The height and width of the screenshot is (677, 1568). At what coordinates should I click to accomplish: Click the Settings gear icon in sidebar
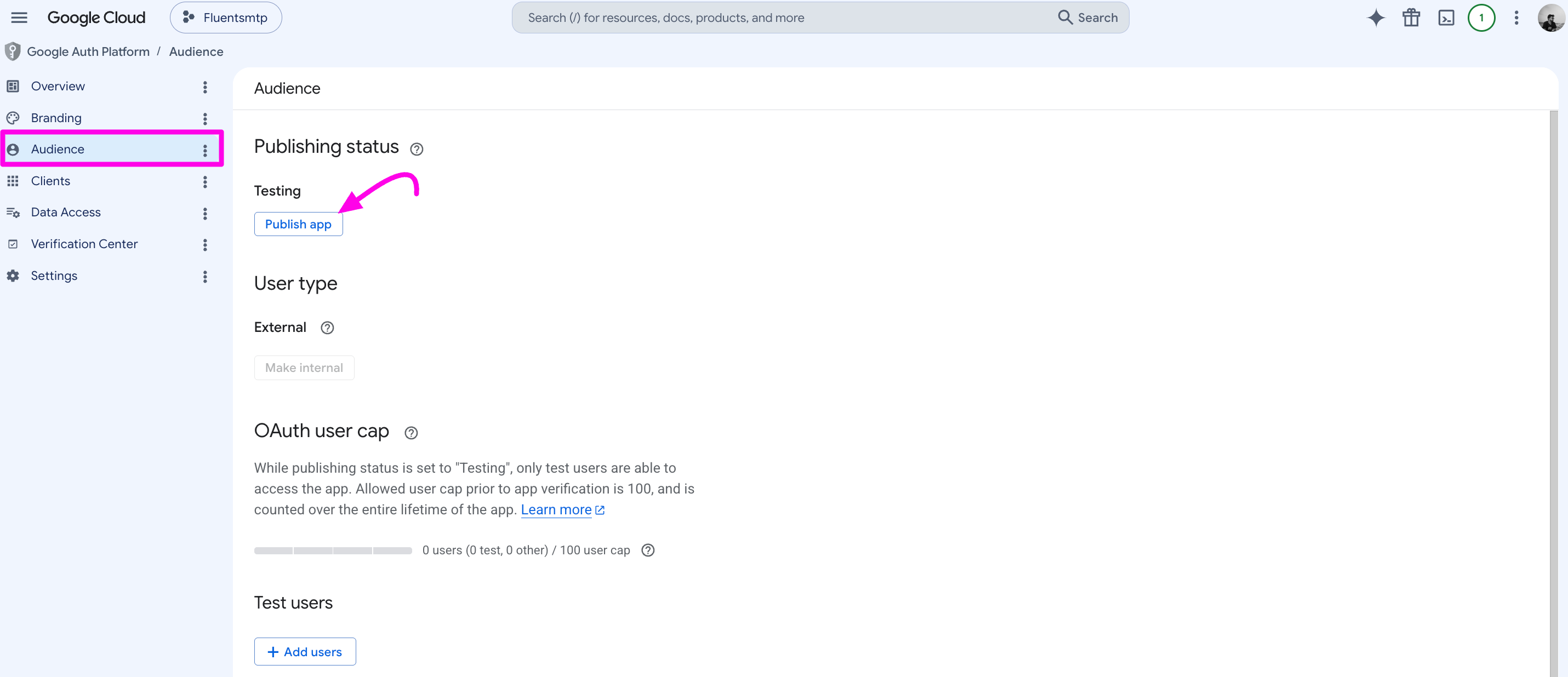pyautogui.click(x=13, y=276)
